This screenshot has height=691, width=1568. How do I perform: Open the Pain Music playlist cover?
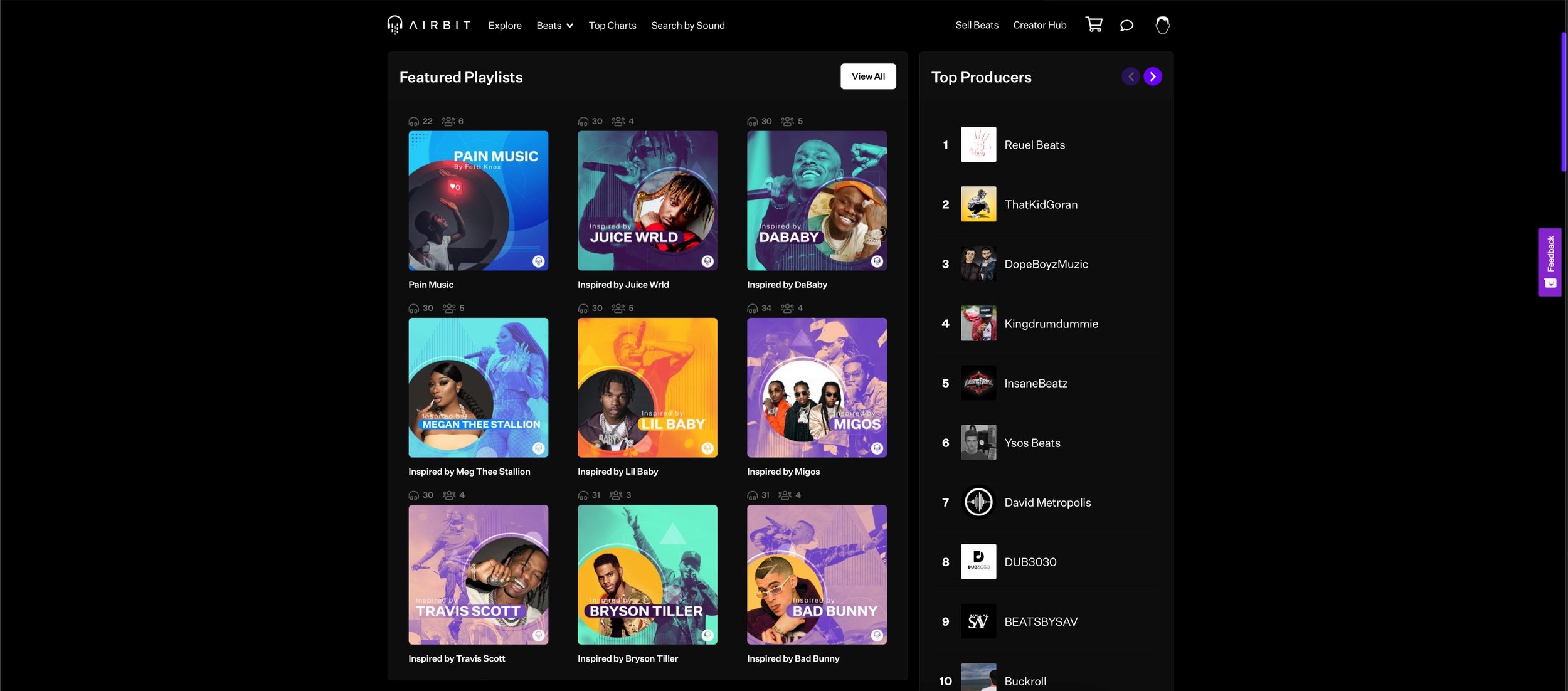[x=478, y=201]
